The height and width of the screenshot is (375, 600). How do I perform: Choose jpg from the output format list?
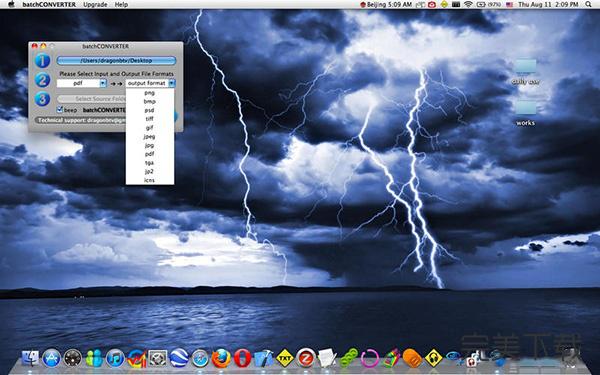[x=150, y=145]
